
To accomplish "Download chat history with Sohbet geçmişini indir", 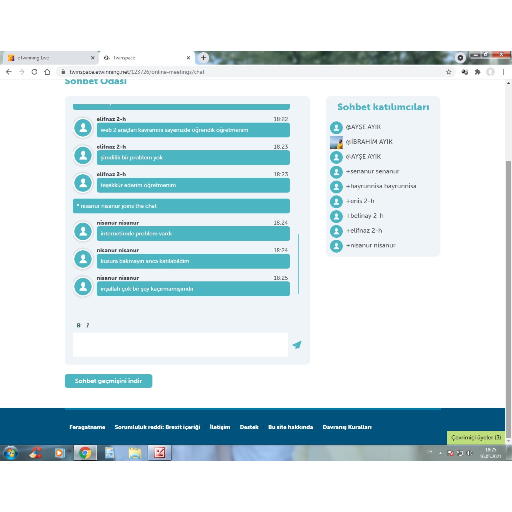I will click(108, 381).
